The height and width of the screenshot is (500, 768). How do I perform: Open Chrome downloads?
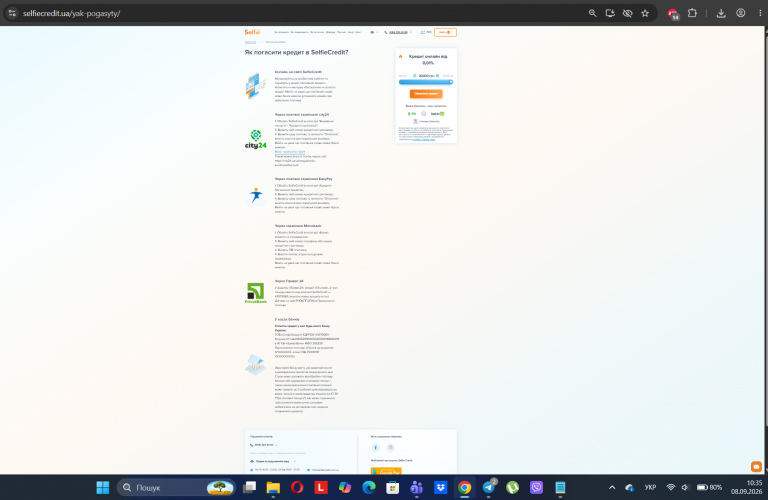coord(721,13)
